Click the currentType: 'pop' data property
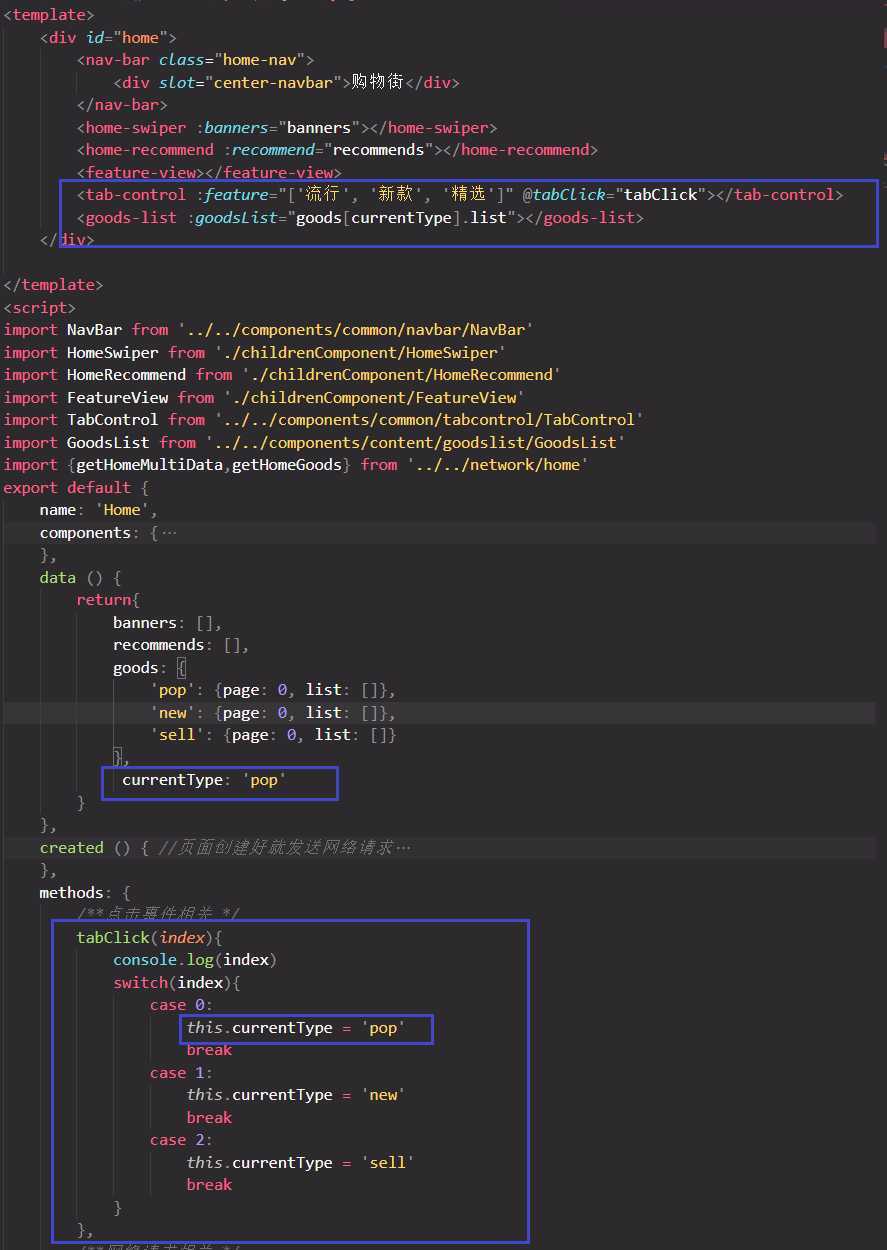The height and width of the screenshot is (1250, 887). pos(205,780)
